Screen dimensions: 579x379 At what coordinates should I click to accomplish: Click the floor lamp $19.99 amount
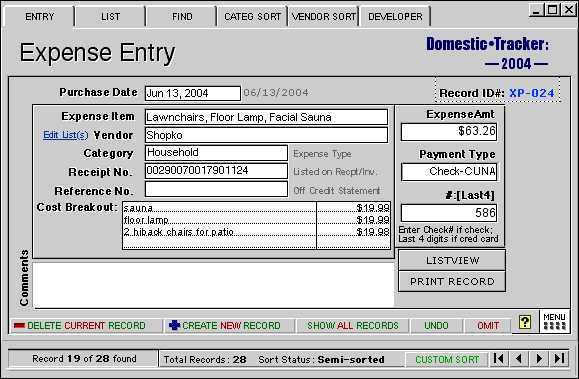point(353,220)
